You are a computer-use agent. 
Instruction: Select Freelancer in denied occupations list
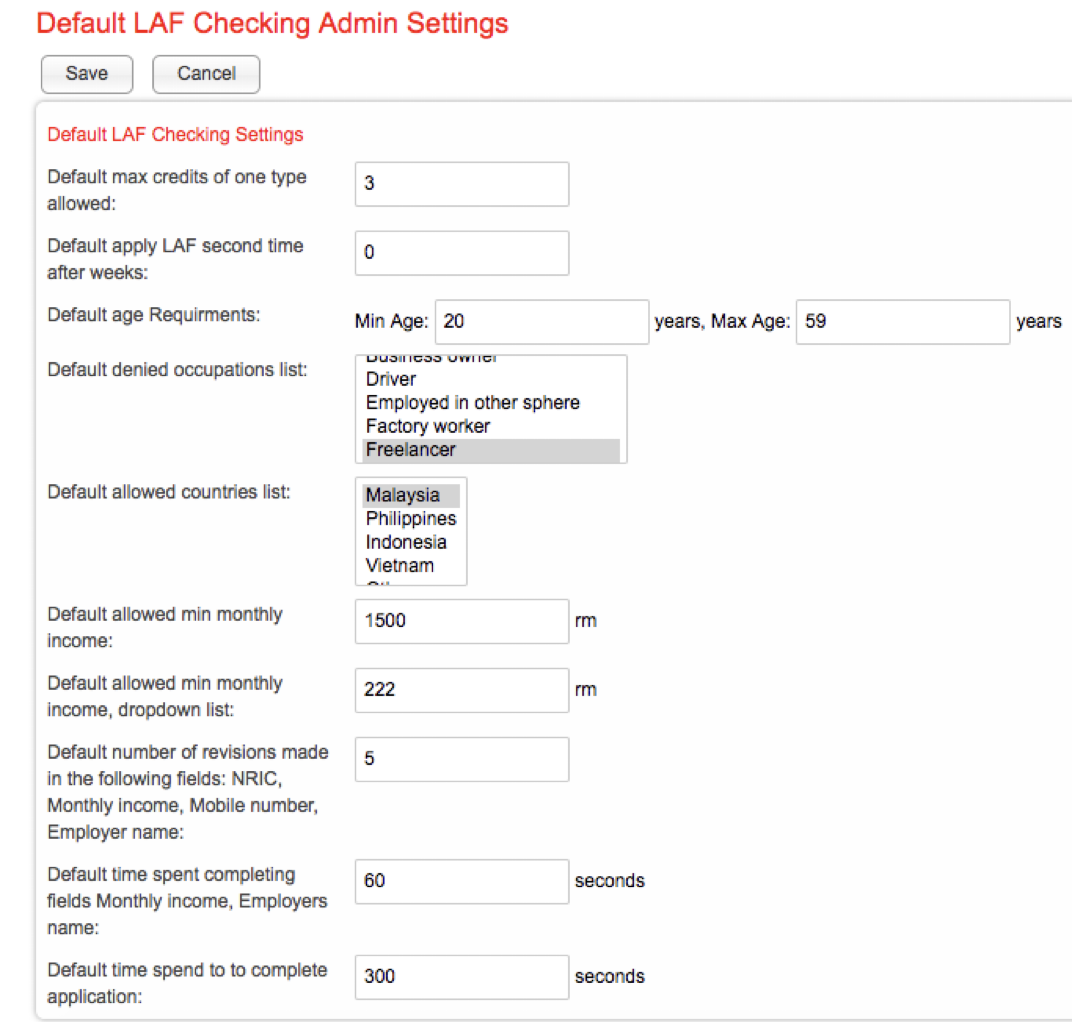(410, 450)
